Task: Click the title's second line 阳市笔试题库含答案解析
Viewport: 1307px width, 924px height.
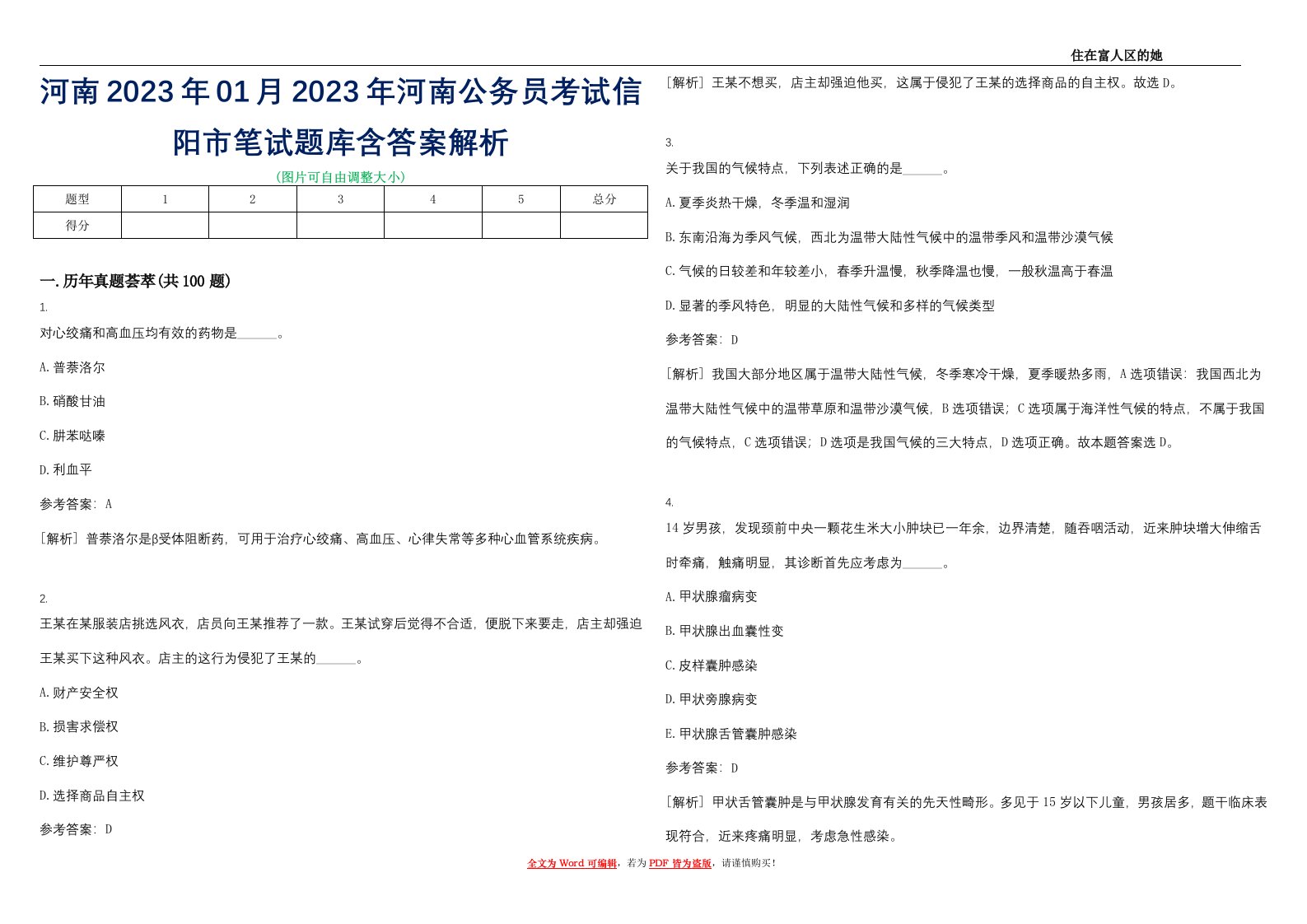Action: coord(341,142)
